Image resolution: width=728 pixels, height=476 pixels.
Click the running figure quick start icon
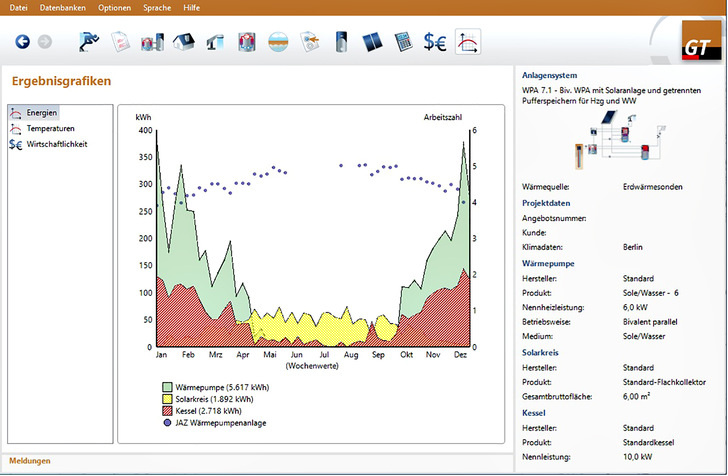click(91, 42)
